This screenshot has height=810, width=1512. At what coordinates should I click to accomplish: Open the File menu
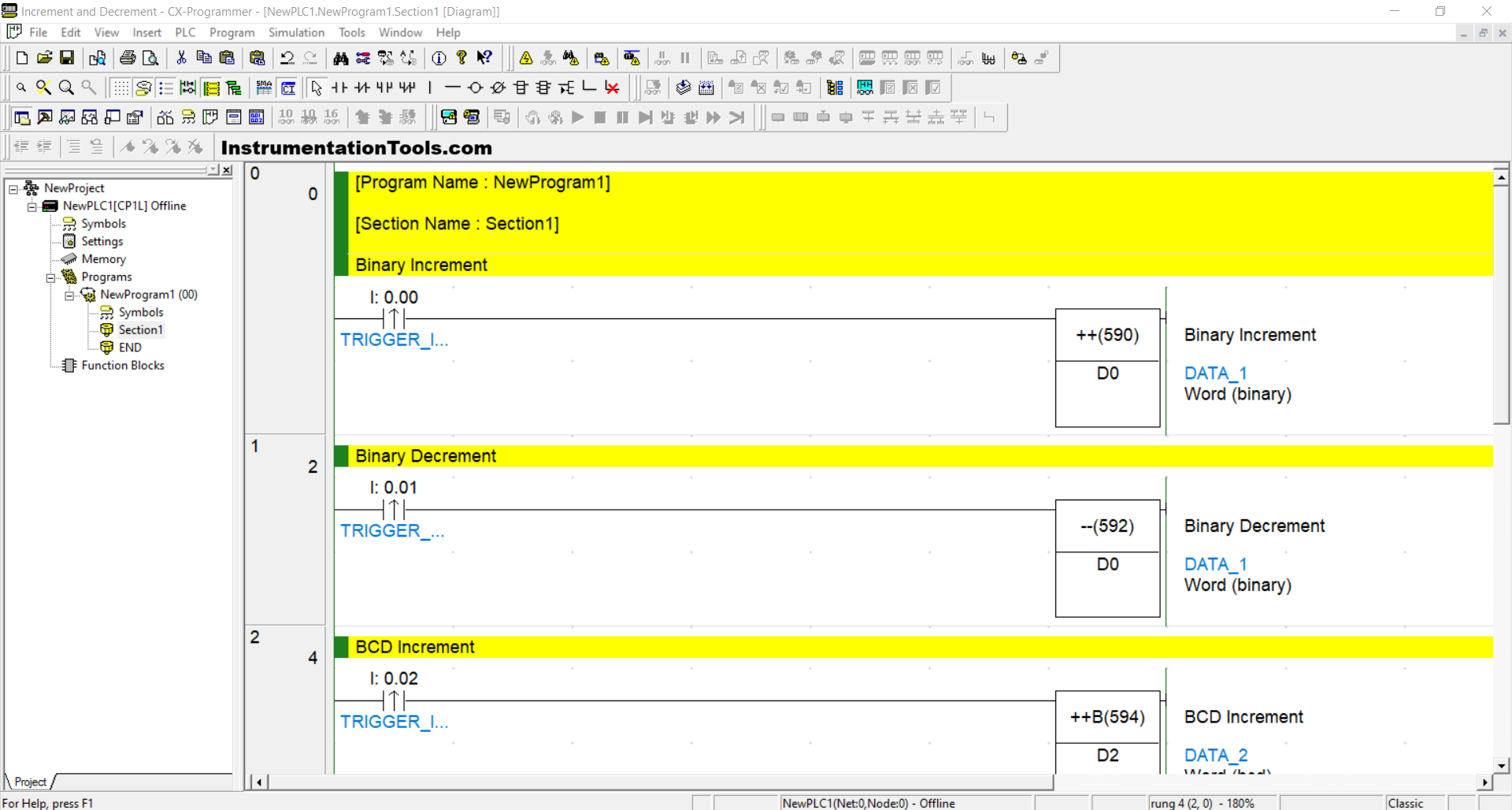39,32
